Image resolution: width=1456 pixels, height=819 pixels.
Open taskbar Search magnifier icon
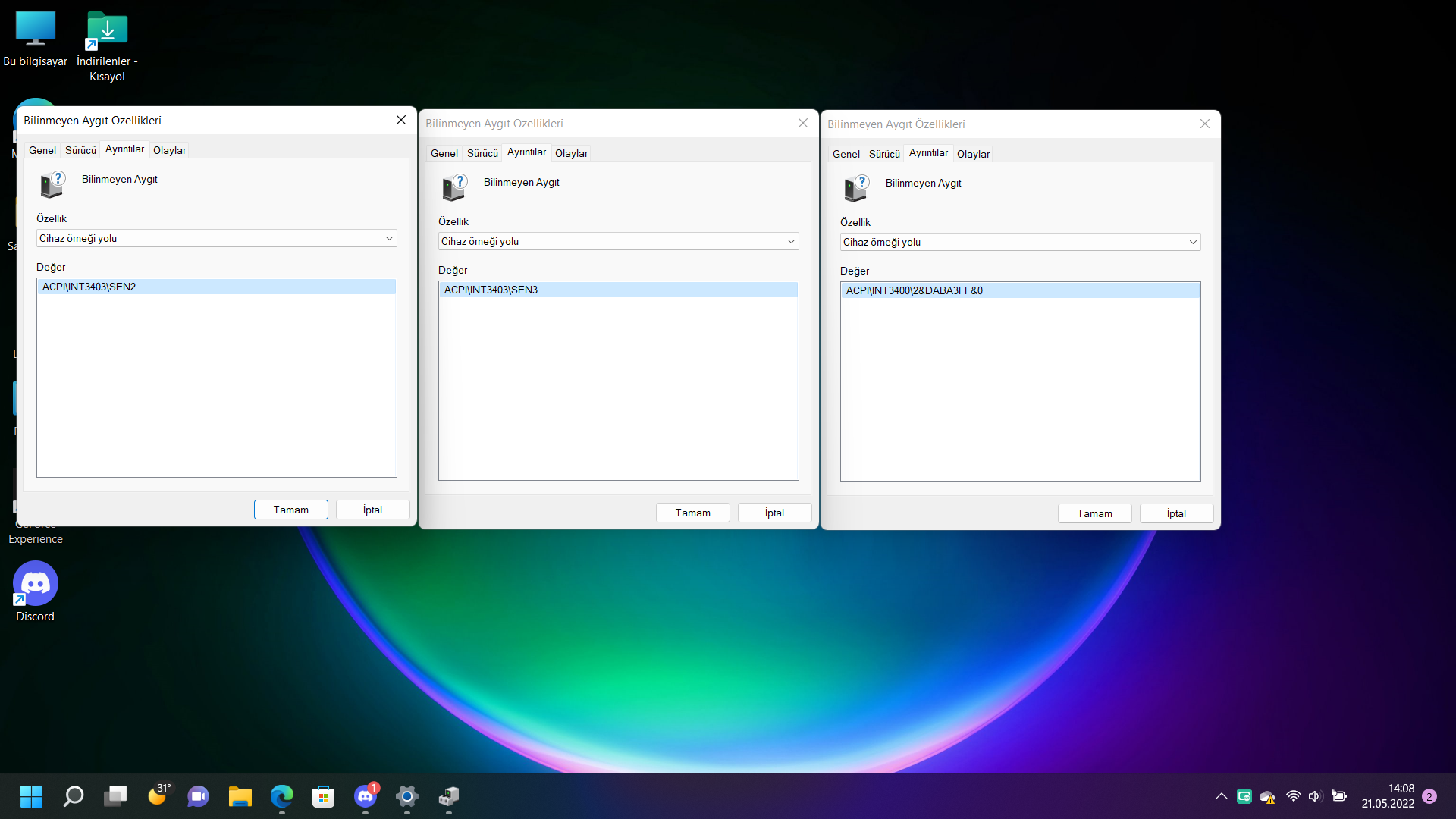[74, 796]
